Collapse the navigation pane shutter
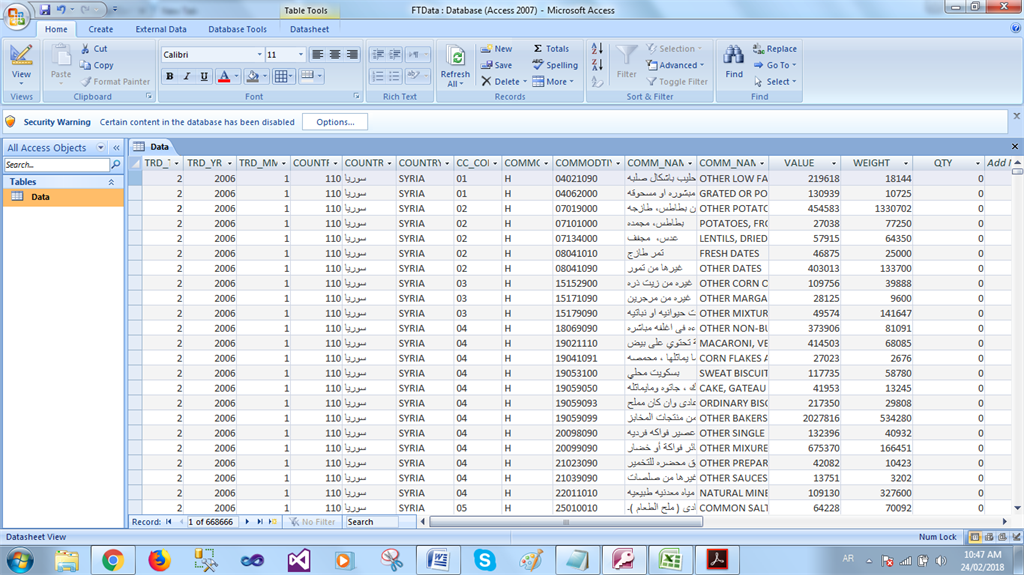The width and height of the screenshot is (1024, 575). pyautogui.click(x=116, y=148)
